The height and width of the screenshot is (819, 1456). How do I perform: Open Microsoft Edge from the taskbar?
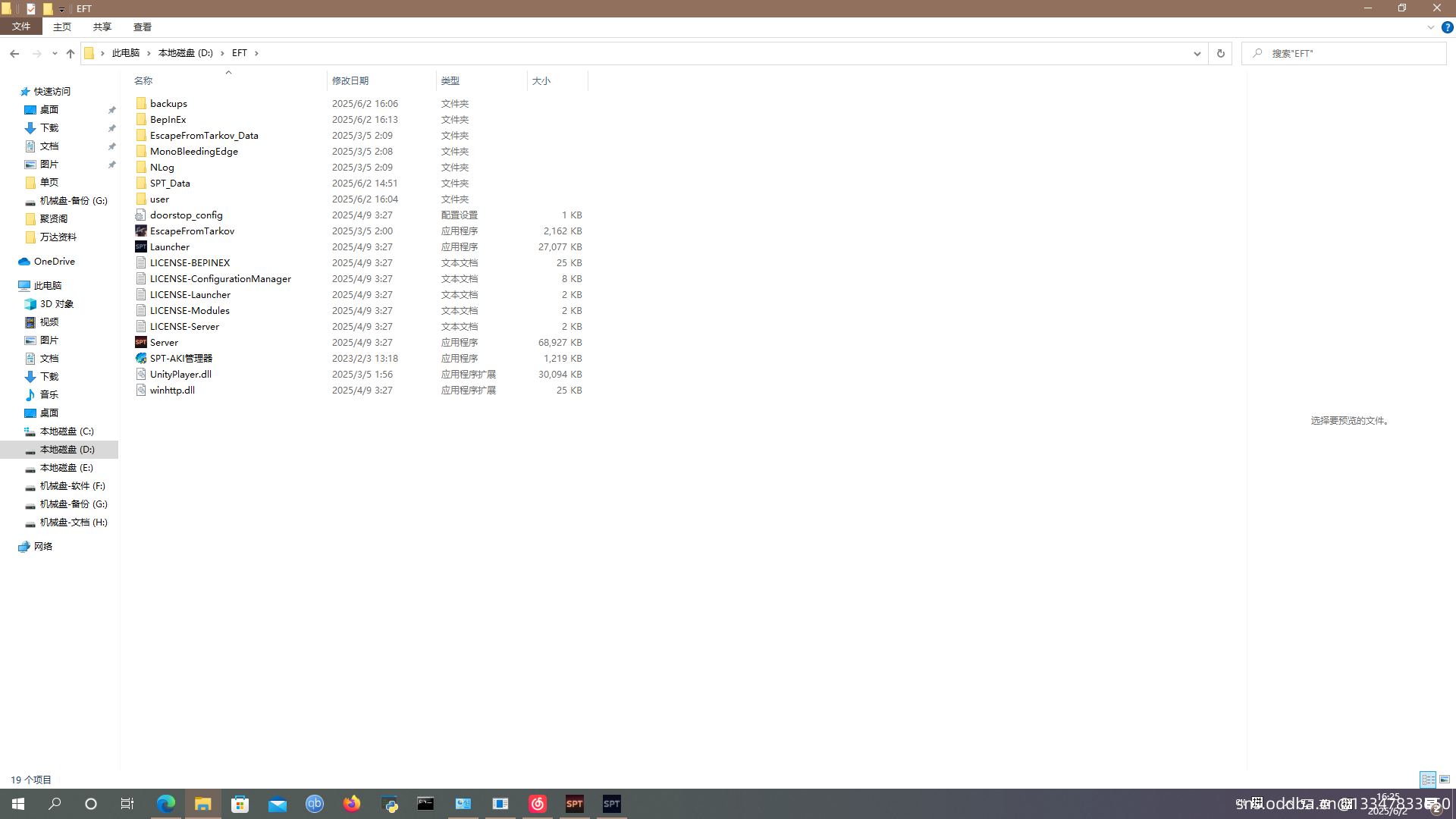pos(165,804)
